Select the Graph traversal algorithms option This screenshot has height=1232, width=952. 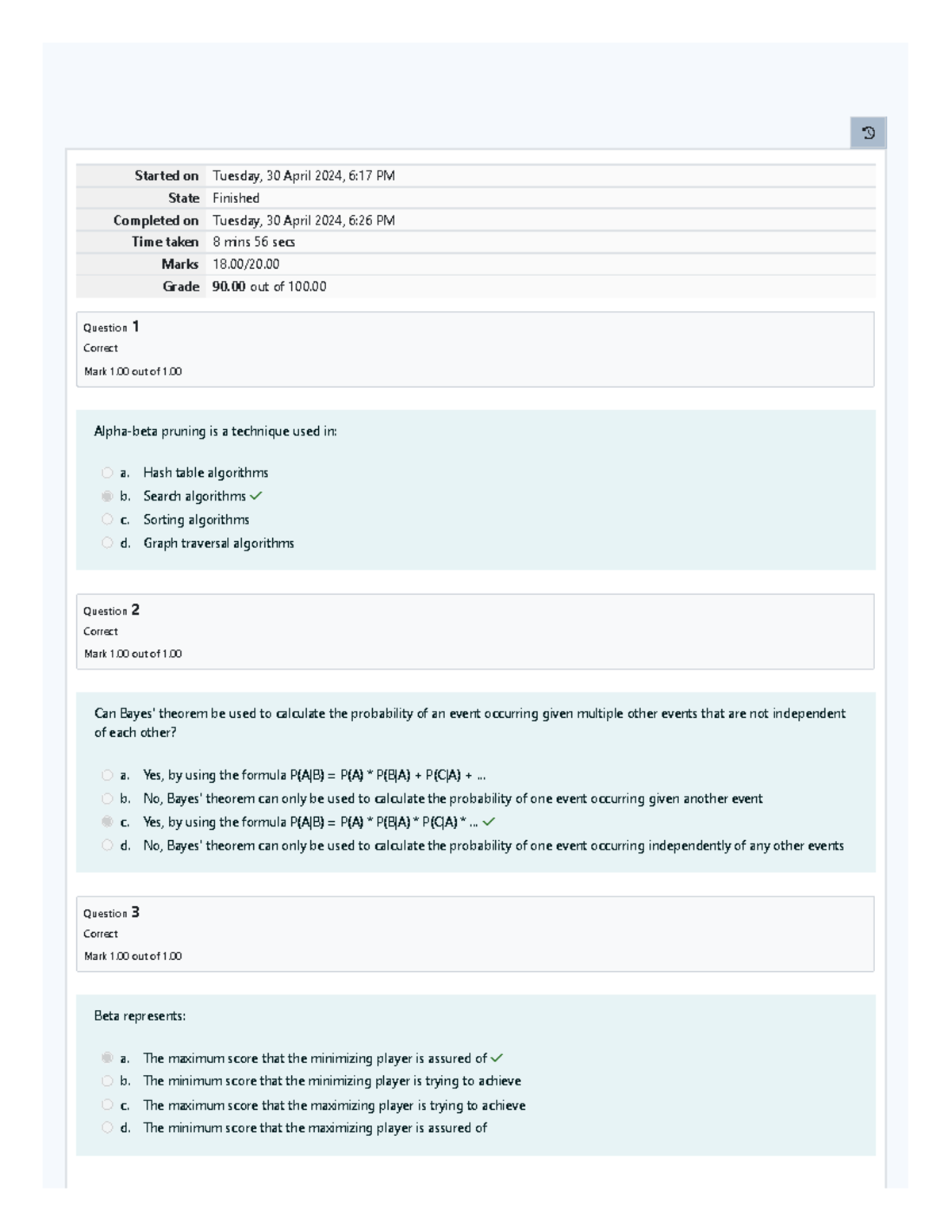[108, 543]
